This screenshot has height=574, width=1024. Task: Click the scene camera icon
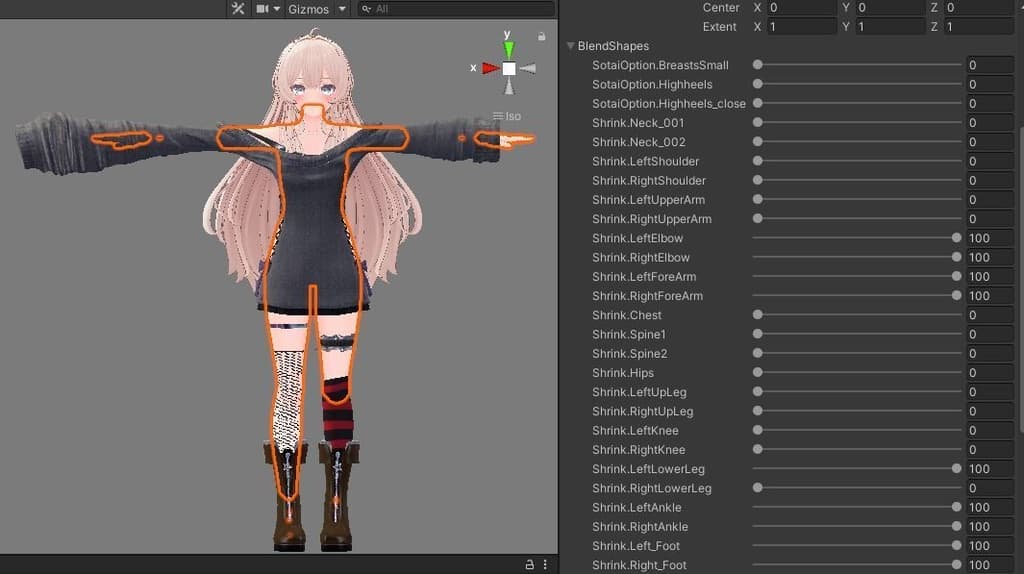coord(263,9)
